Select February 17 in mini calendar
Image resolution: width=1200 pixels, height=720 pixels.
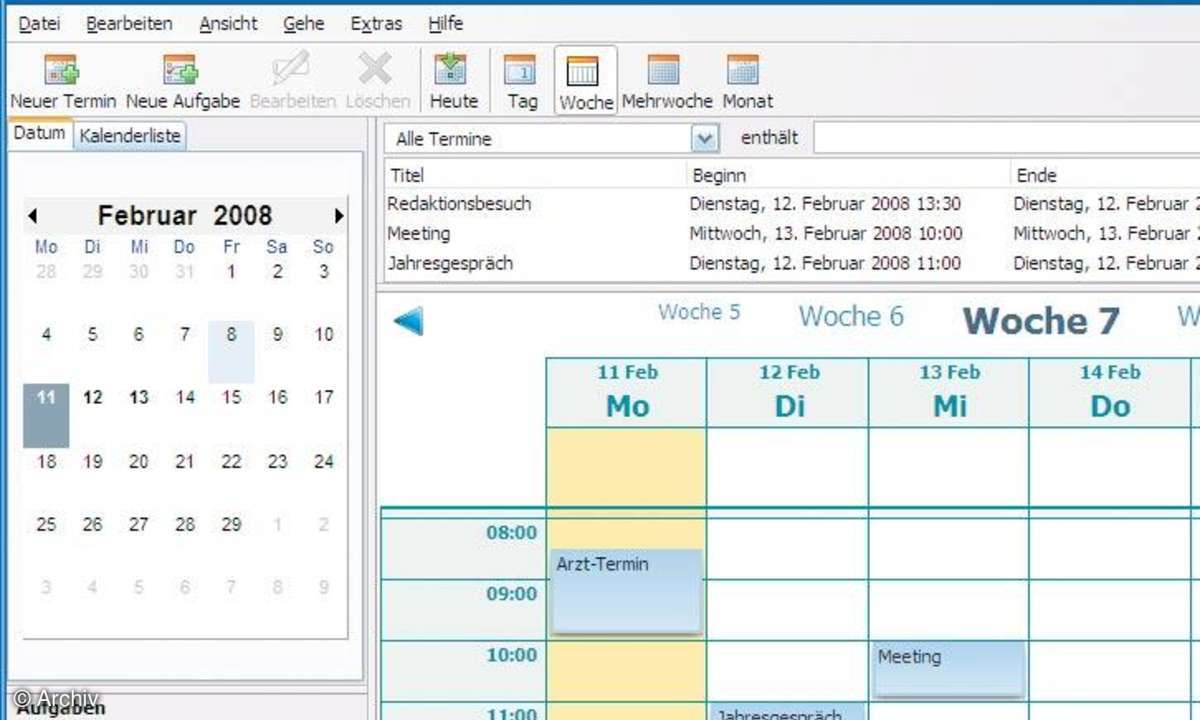pos(323,397)
